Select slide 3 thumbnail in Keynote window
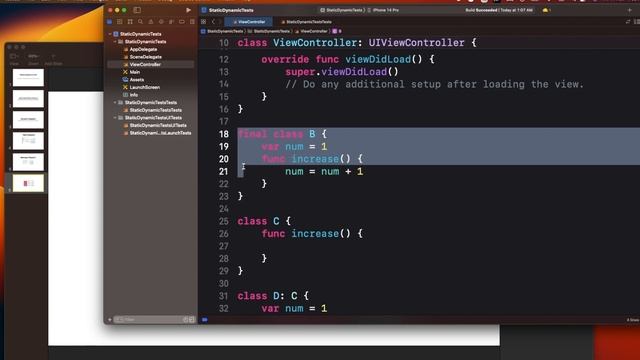The width and height of the screenshot is (640, 360). [28, 120]
